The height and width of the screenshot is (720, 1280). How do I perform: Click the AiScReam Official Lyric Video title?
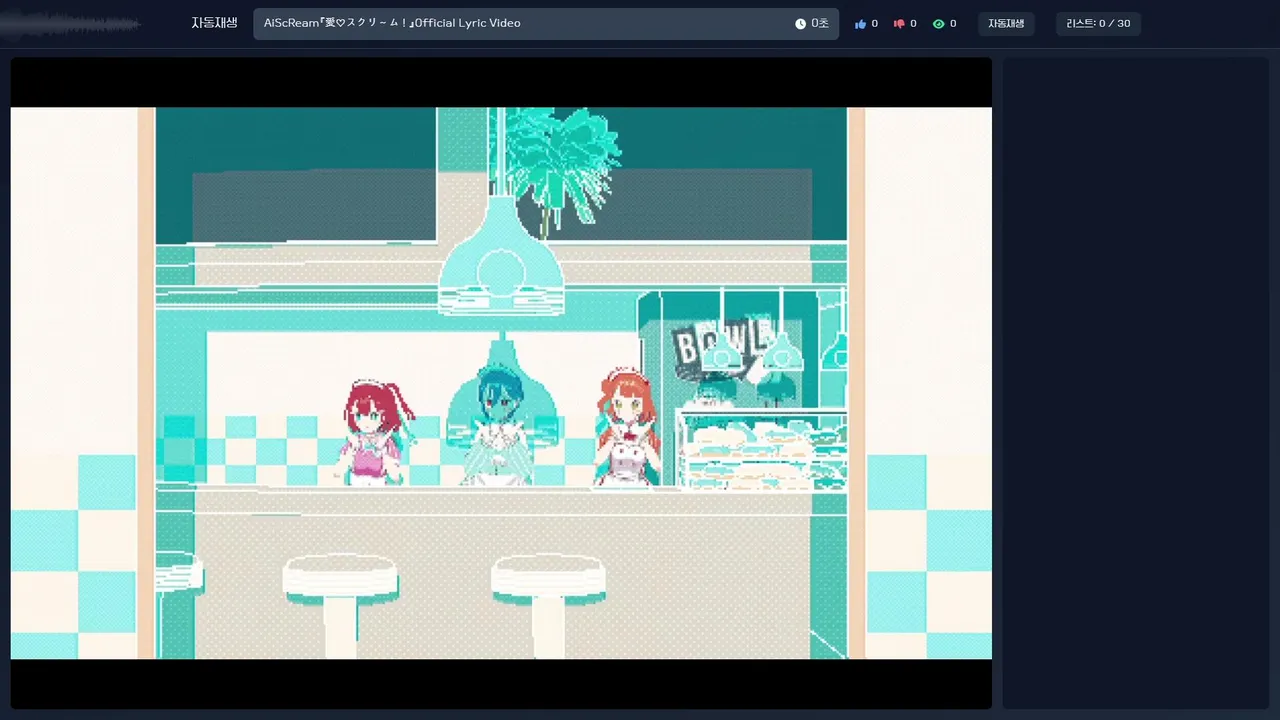point(392,23)
